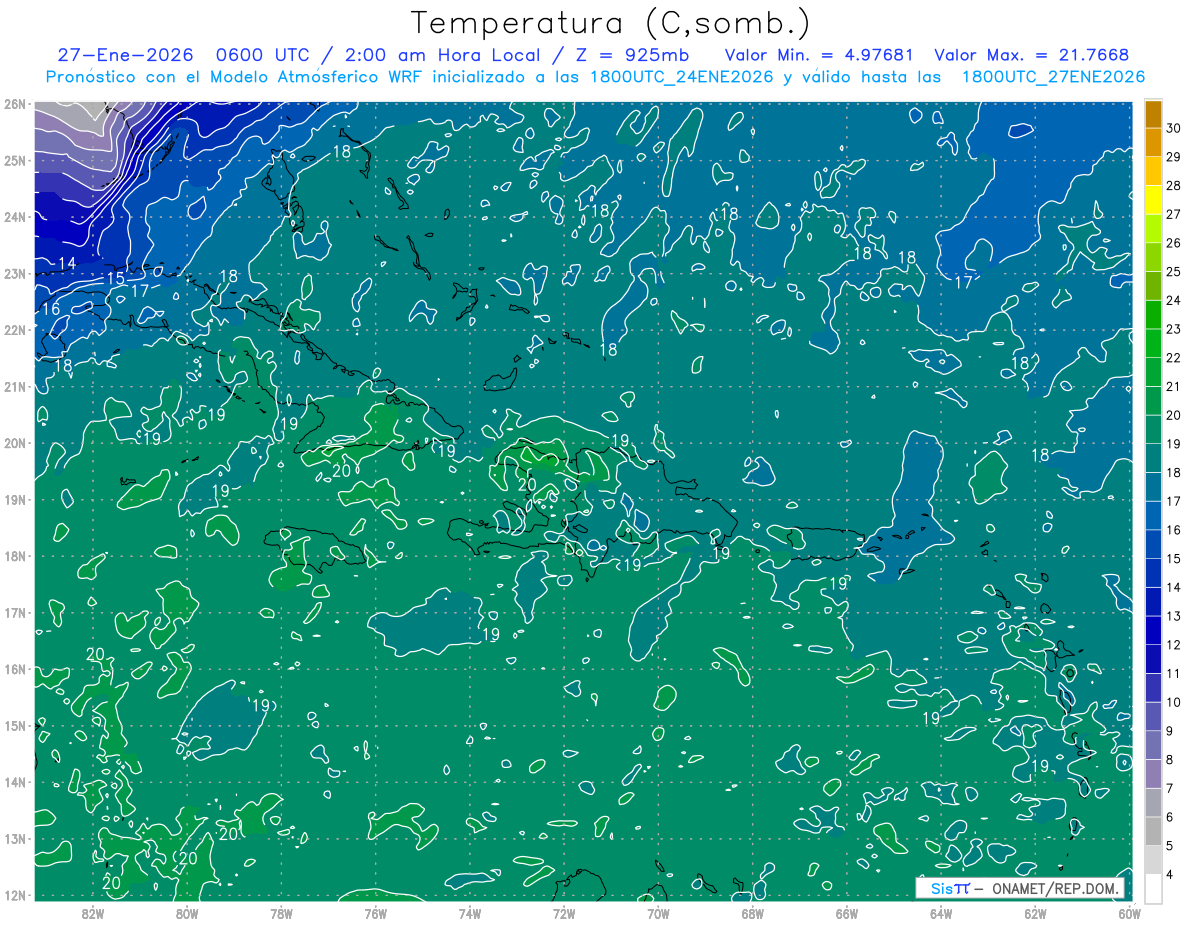Click the lime legend swatch between 26 and 27
Screen dimensions: 1200x927
(1153, 229)
